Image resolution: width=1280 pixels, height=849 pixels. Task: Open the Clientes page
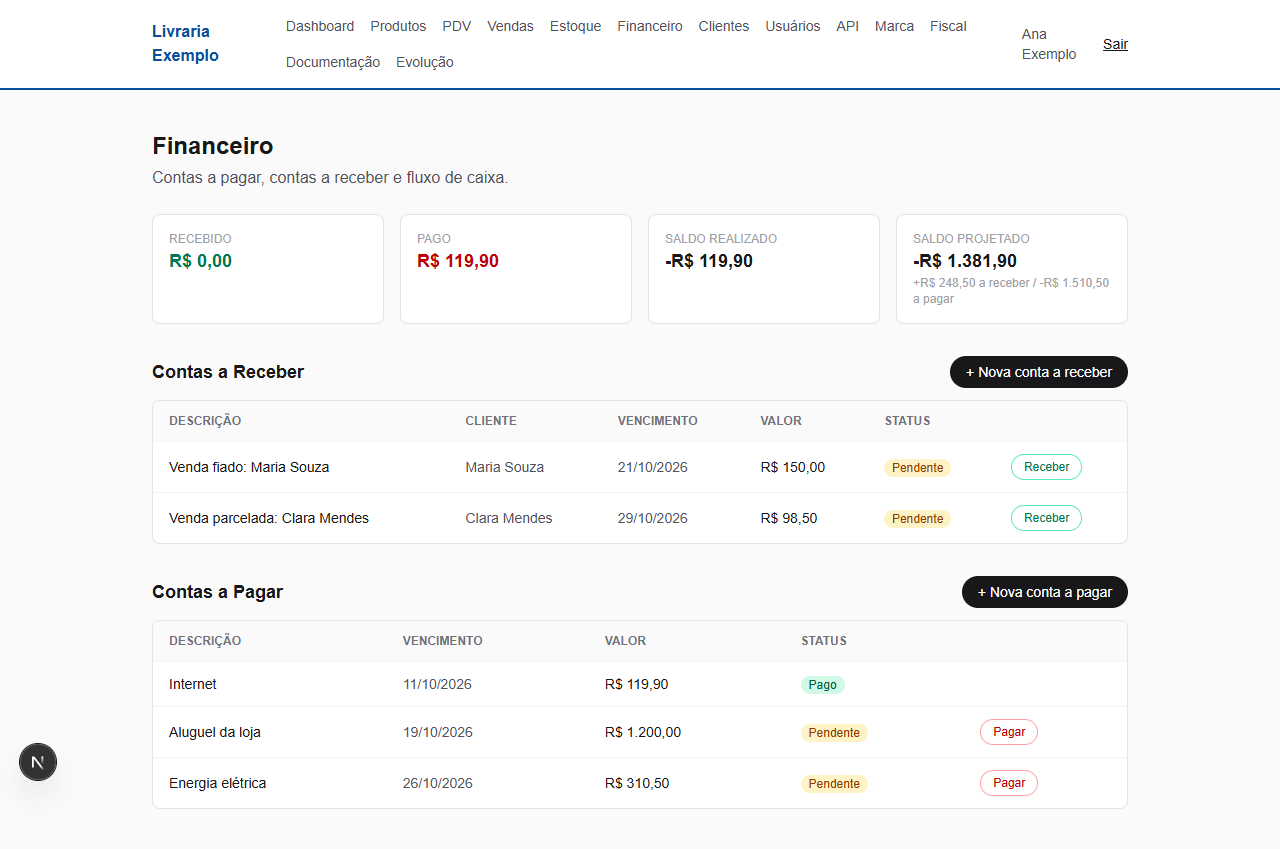724,26
